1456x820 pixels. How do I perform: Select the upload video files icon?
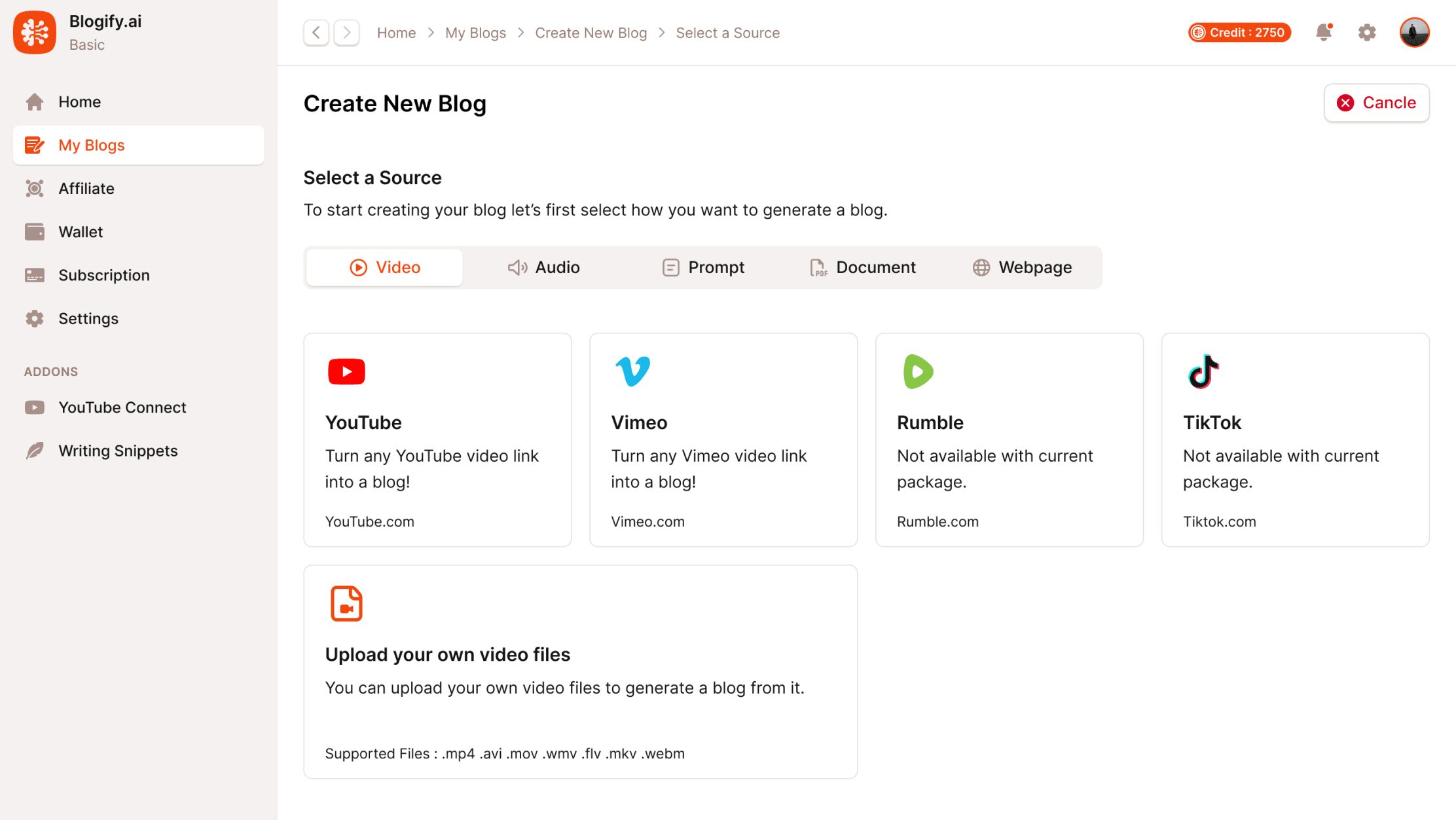point(346,603)
